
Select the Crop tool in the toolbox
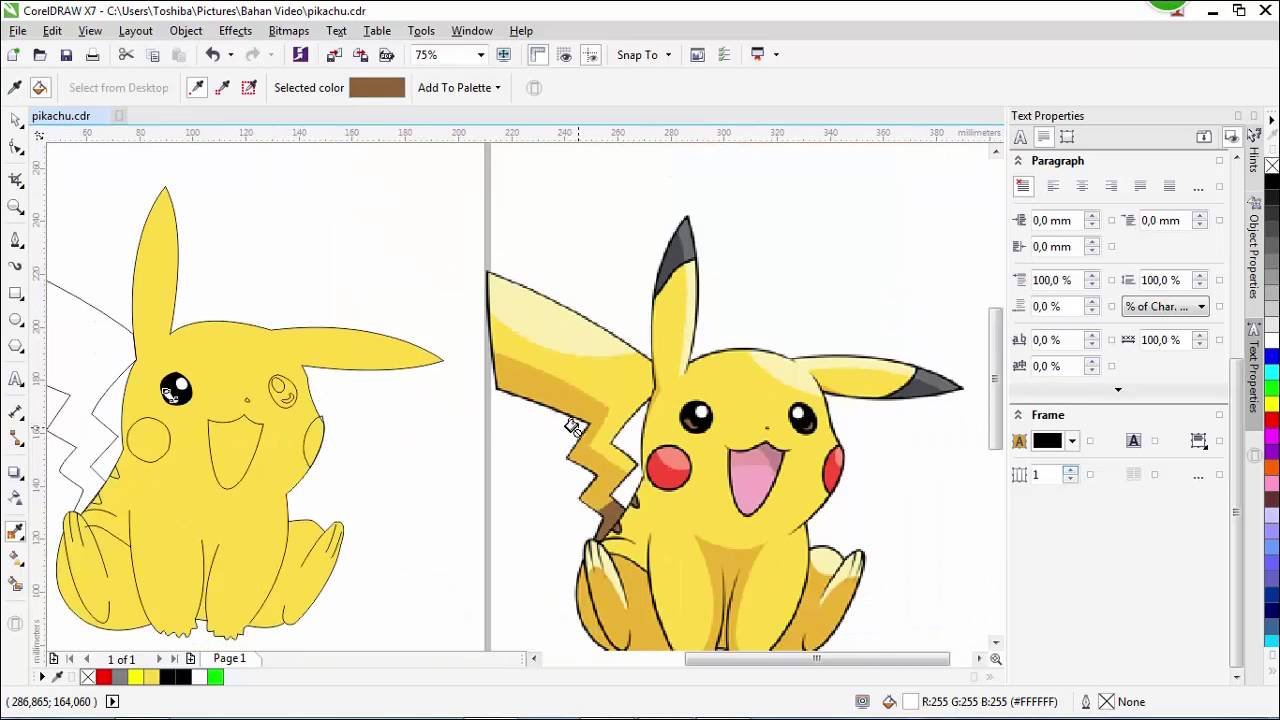tap(16, 180)
